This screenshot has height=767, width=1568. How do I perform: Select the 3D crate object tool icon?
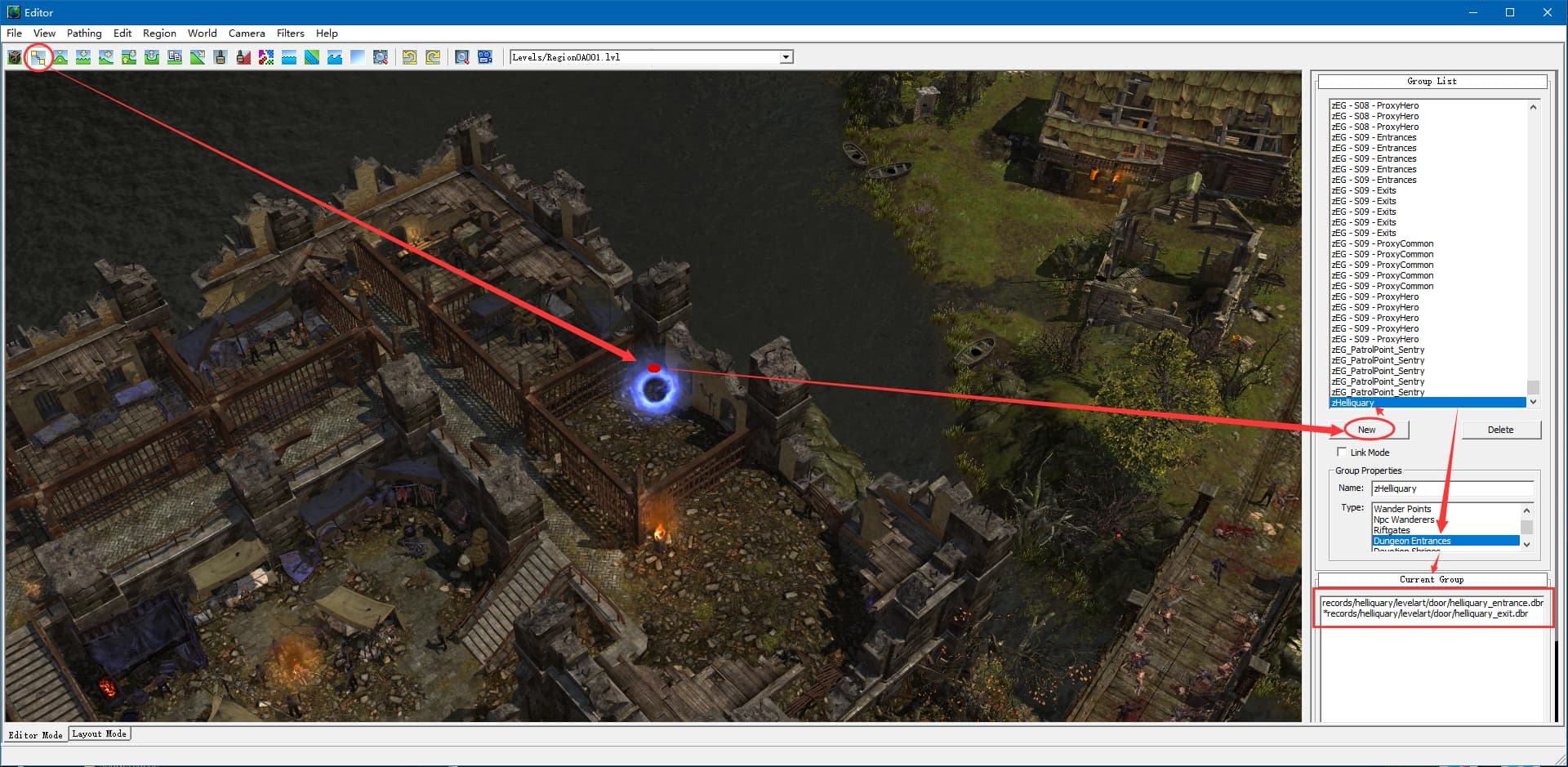coord(15,57)
